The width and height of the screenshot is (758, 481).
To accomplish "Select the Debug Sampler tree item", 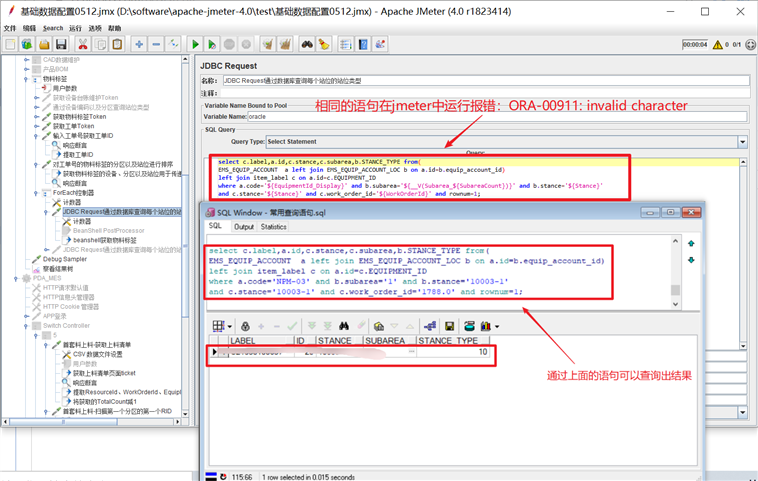I will coord(65,259).
